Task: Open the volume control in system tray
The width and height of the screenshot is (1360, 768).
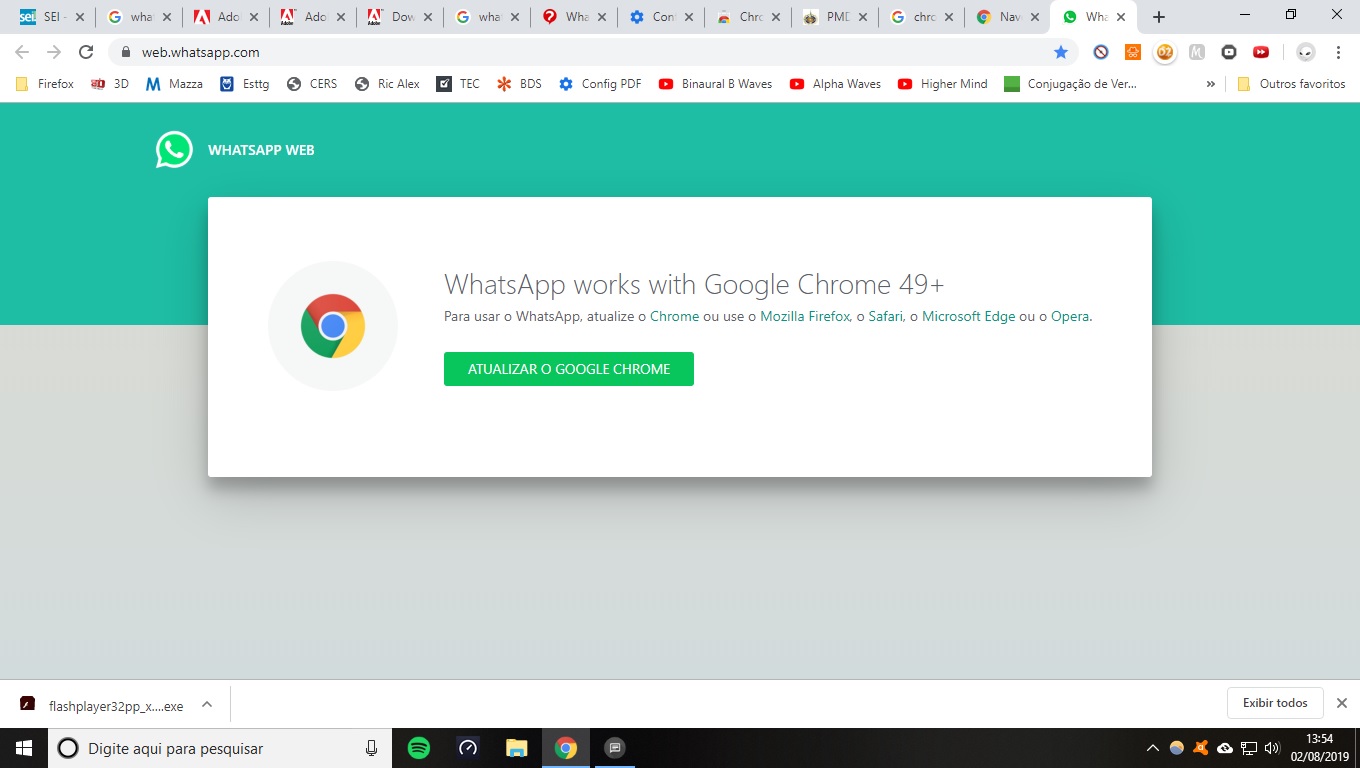Action: point(1272,748)
